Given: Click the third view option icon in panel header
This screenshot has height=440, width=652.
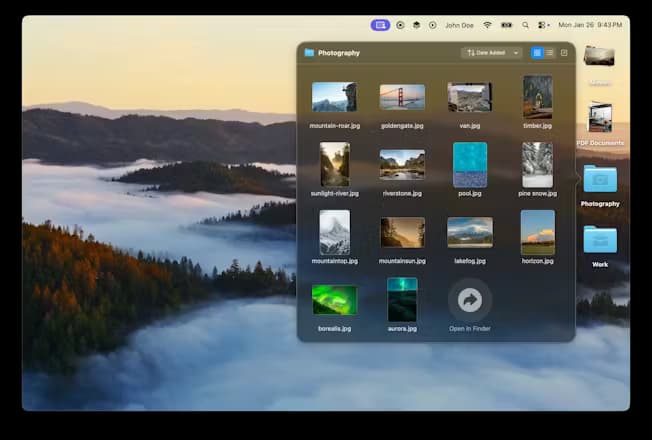Looking at the screenshot, I should (564, 52).
